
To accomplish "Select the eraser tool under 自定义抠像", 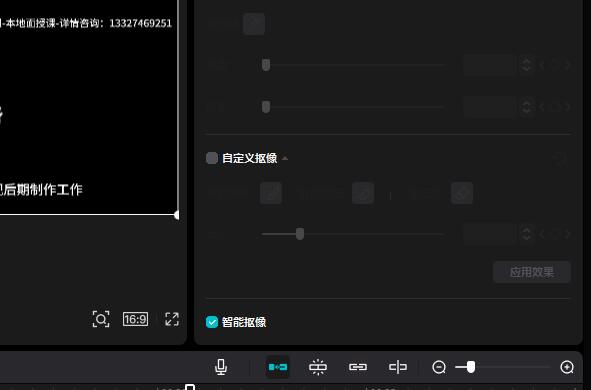I will tap(462, 193).
